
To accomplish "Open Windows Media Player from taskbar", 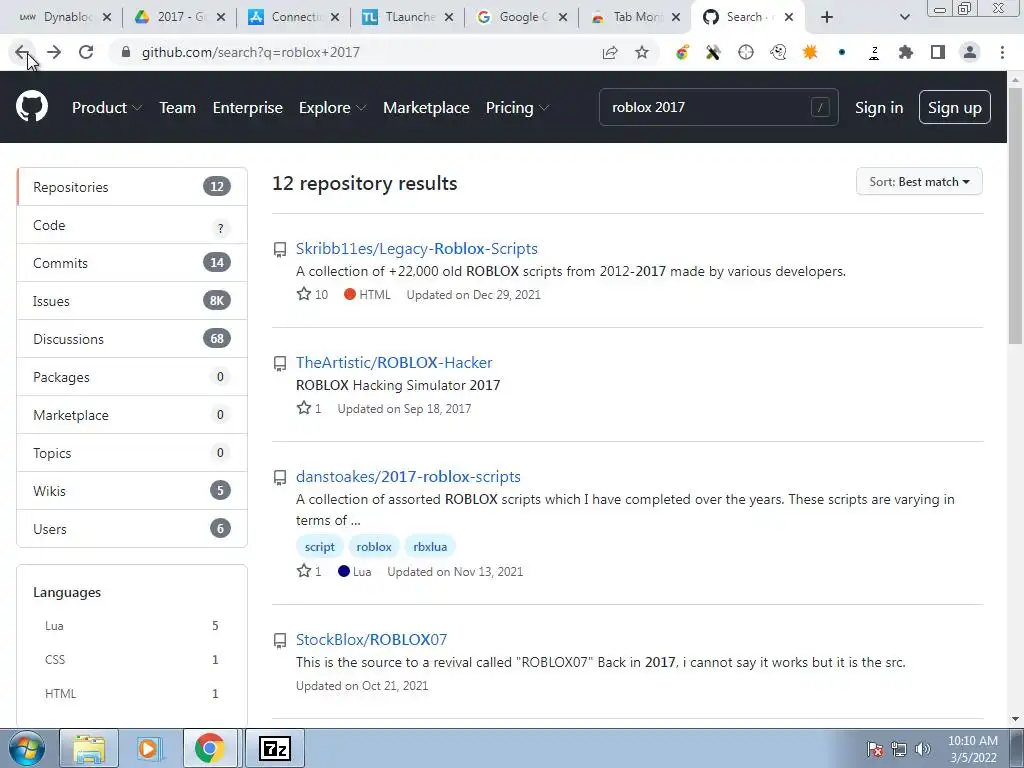I will 149,748.
